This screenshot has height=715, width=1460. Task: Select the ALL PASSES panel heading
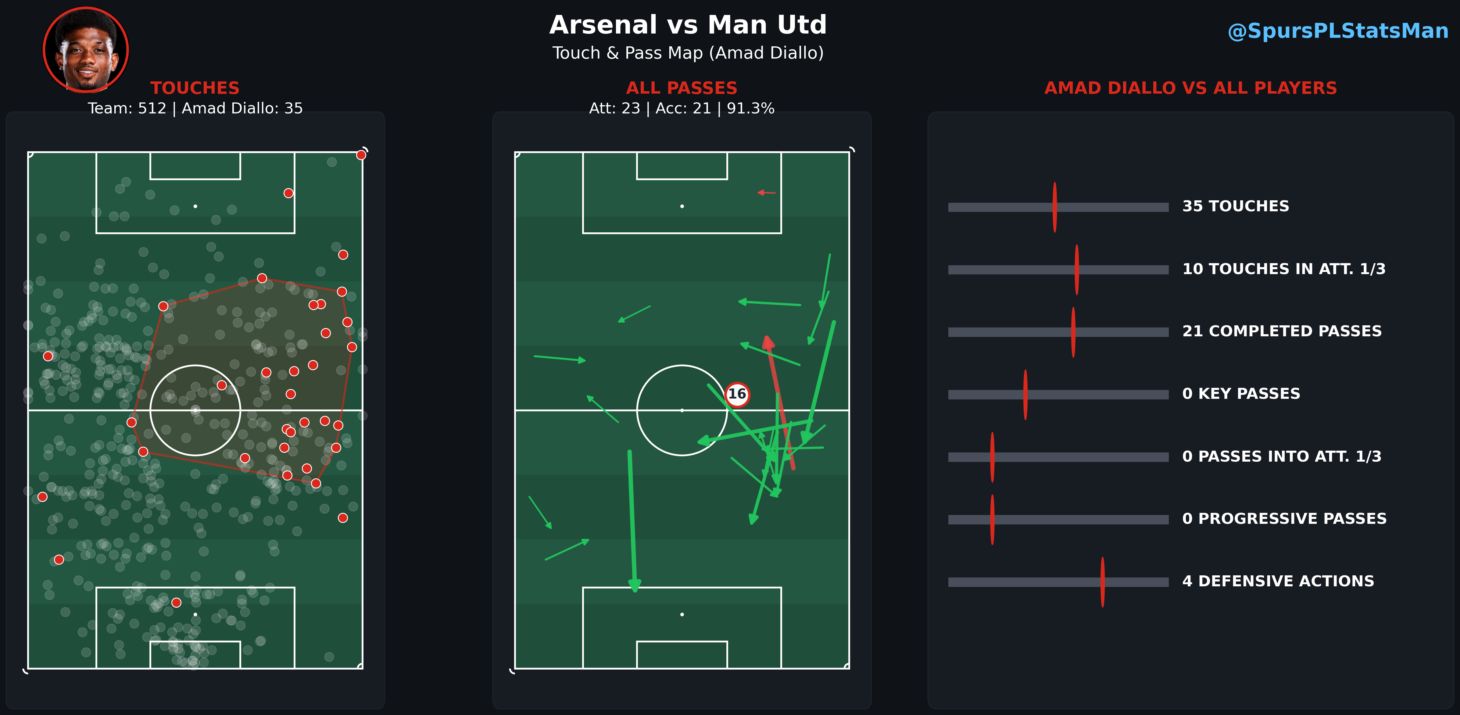681,88
